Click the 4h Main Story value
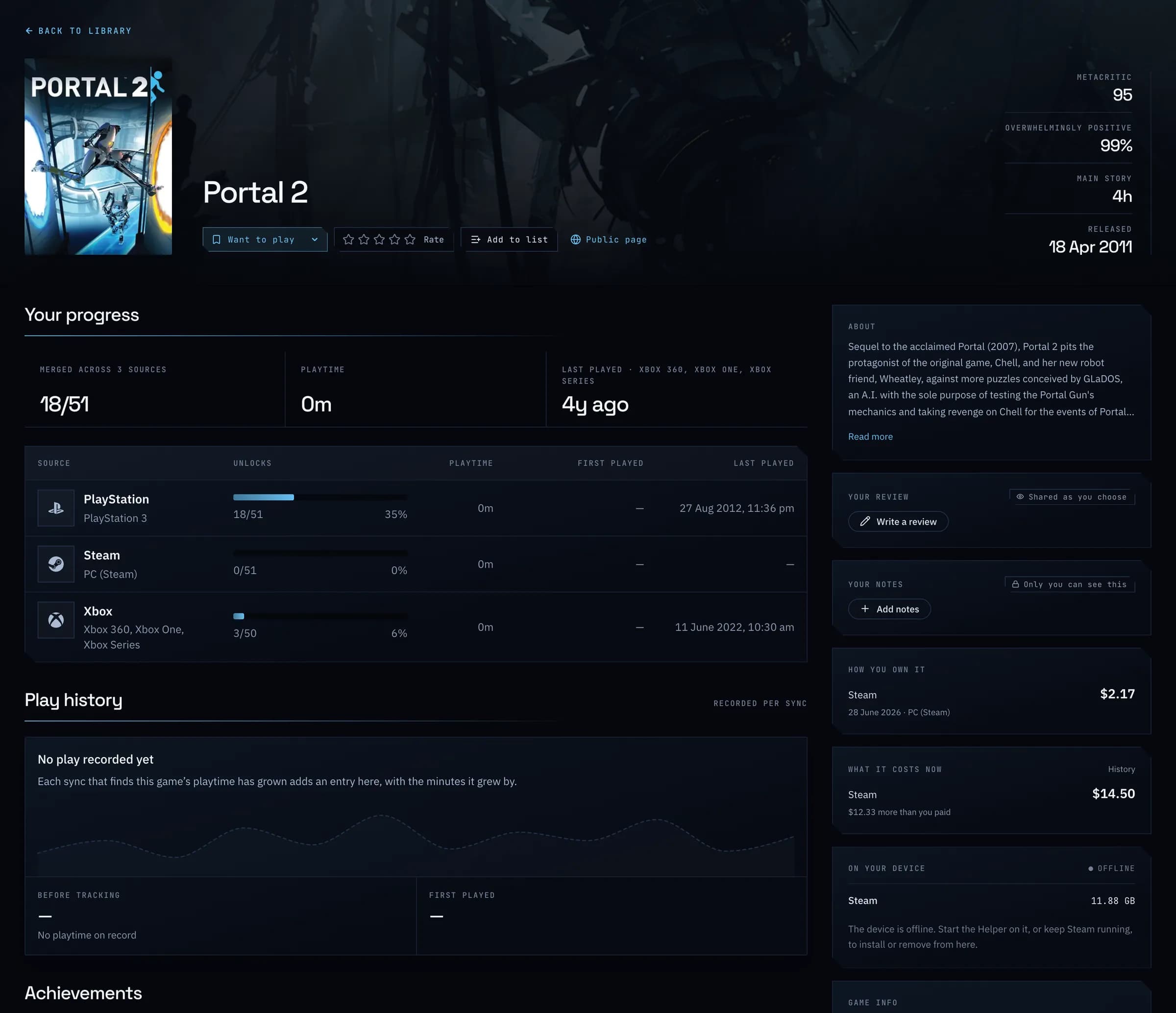The image size is (1176, 1013). [x=1122, y=196]
